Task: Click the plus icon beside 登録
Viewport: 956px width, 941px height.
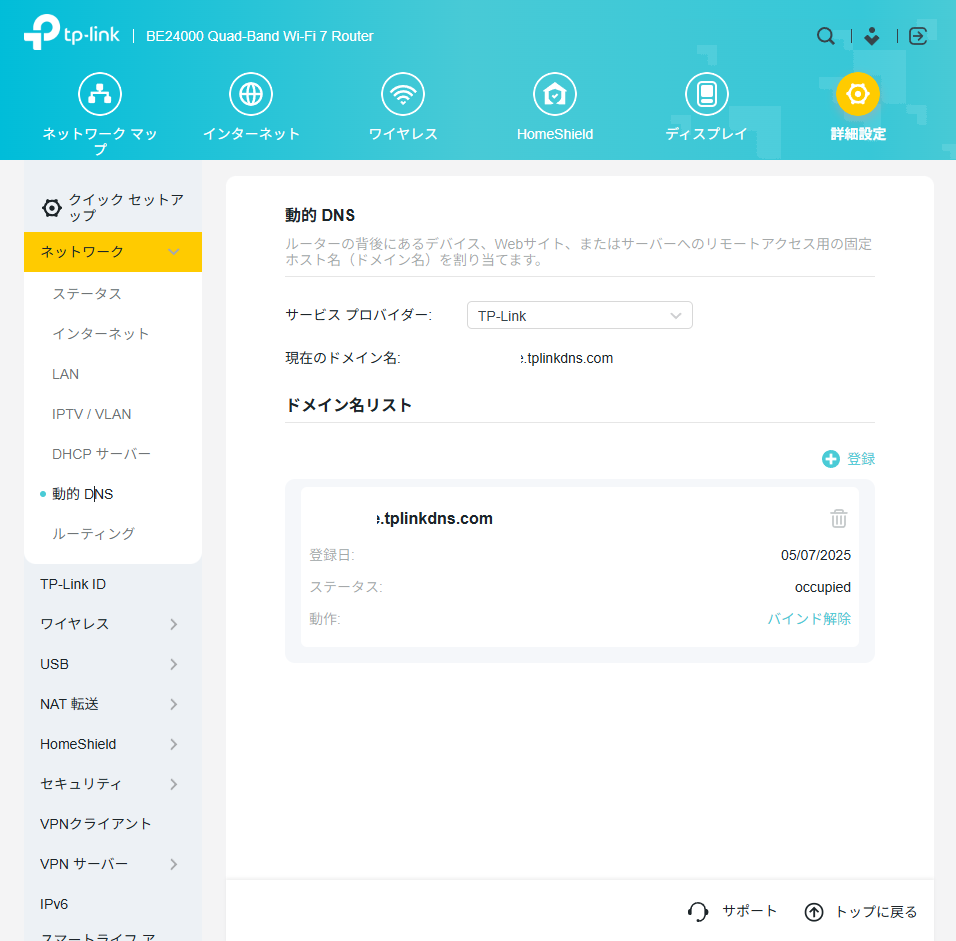Action: tap(830, 459)
